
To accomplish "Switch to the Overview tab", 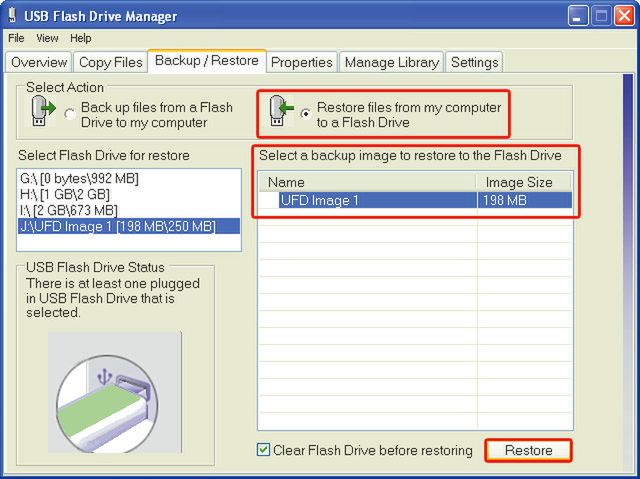I will (39, 62).
